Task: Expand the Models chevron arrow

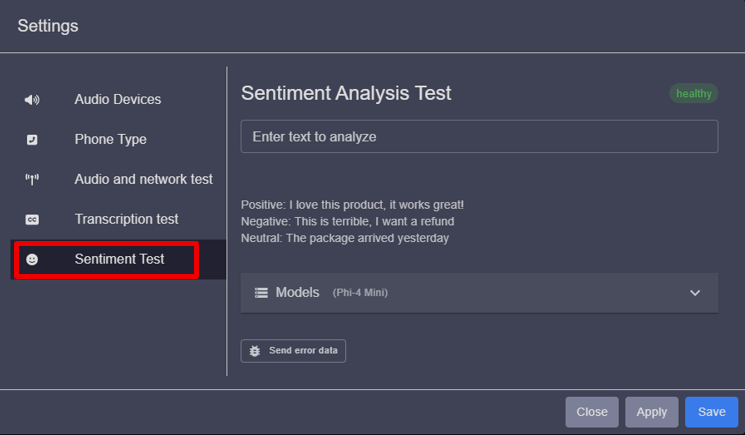Action: click(x=696, y=293)
